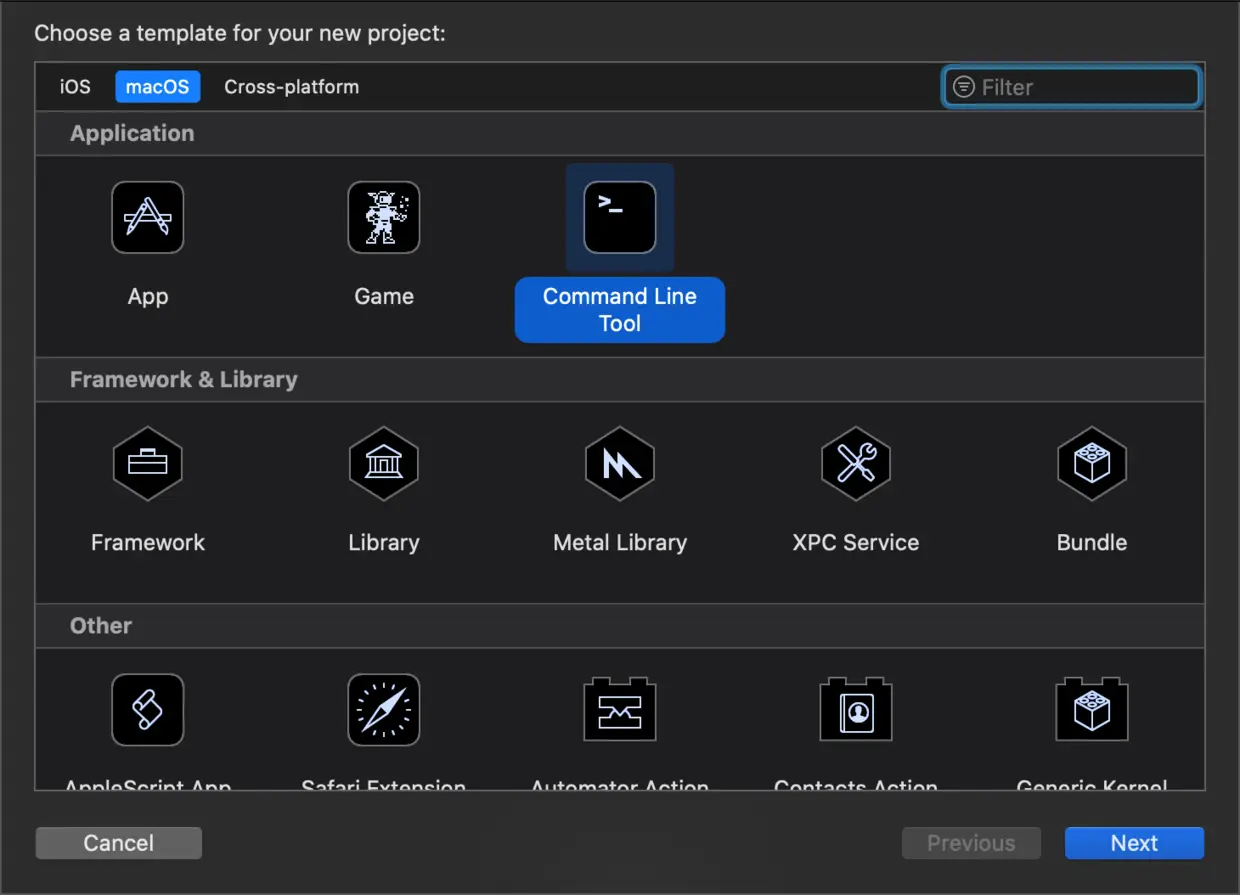1240x895 pixels.
Task: Select the Contacts Action template
Action: point(855,709)
